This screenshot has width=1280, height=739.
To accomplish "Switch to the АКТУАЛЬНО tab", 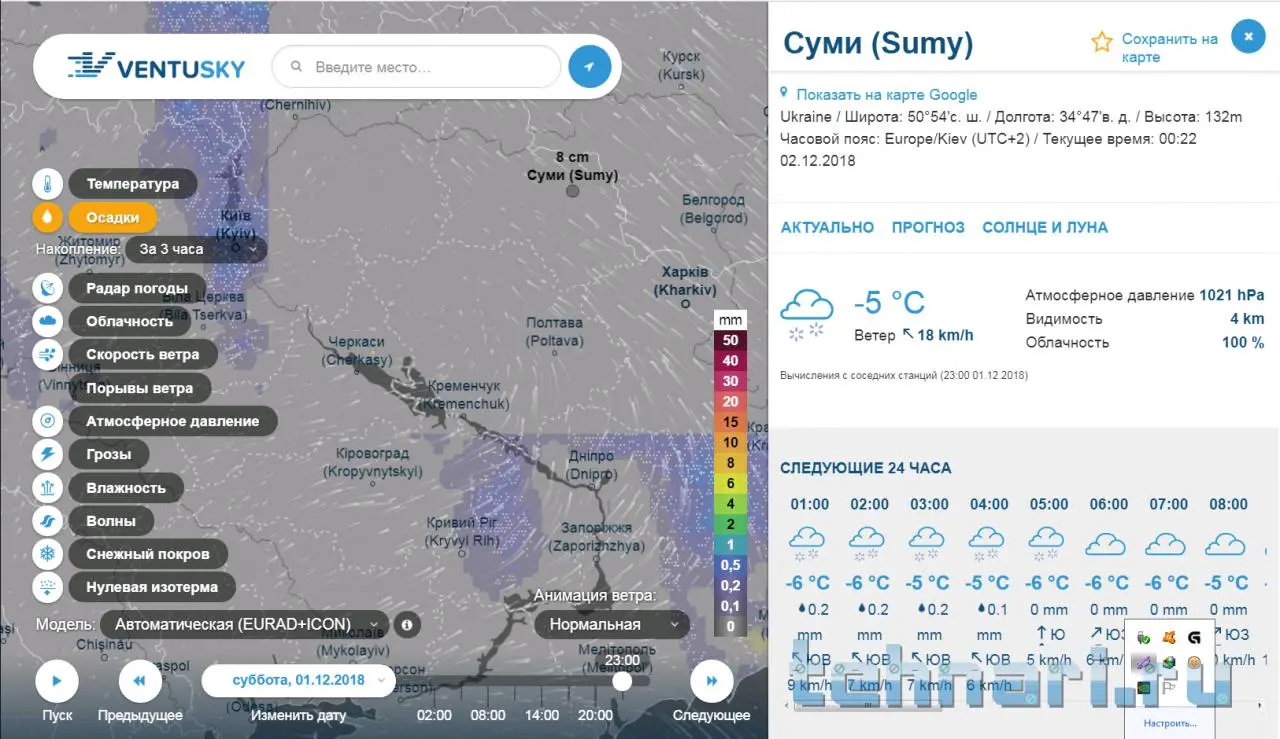I will click(827, 227).
